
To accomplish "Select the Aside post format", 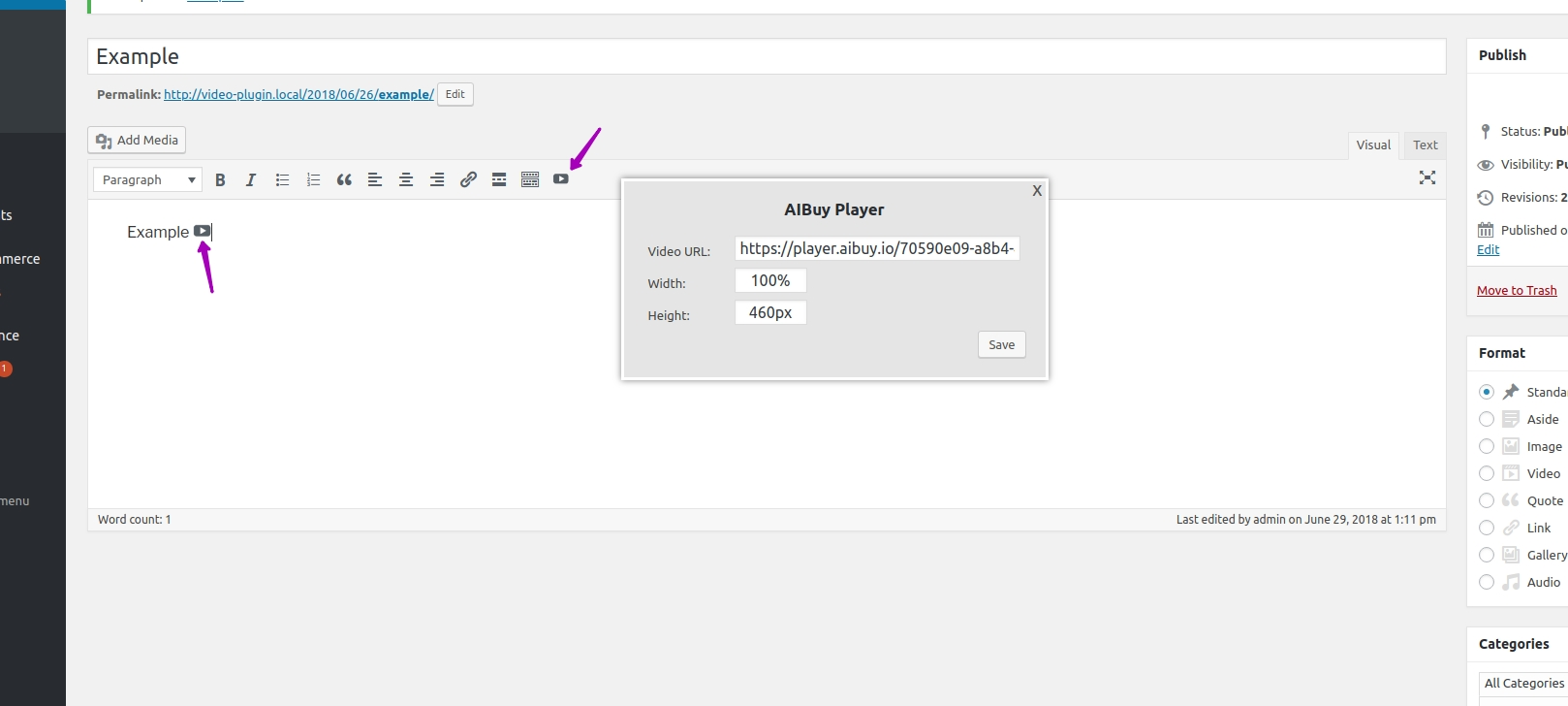I will point(1487,419).
